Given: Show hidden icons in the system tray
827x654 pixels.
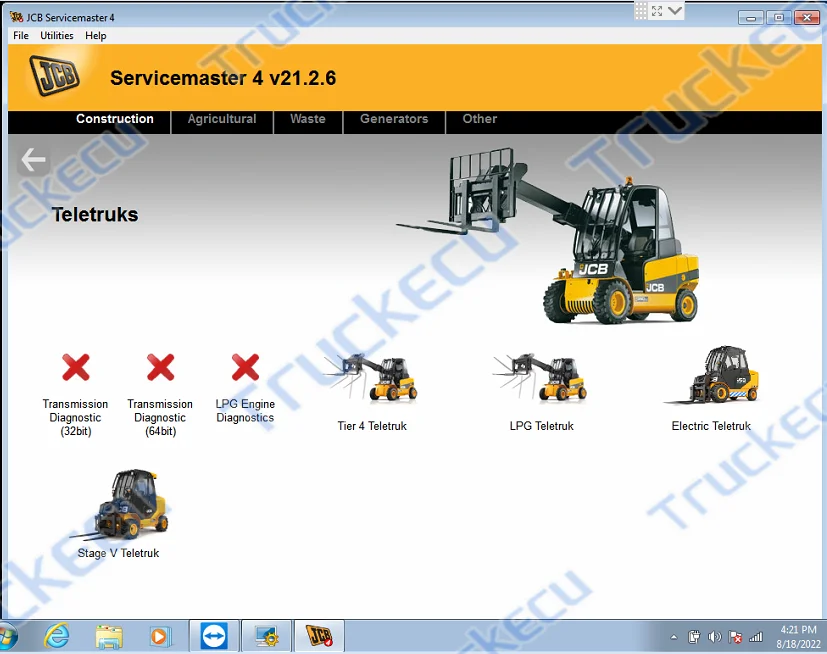Looking at the screenshot, I should (x=673, y=637).
